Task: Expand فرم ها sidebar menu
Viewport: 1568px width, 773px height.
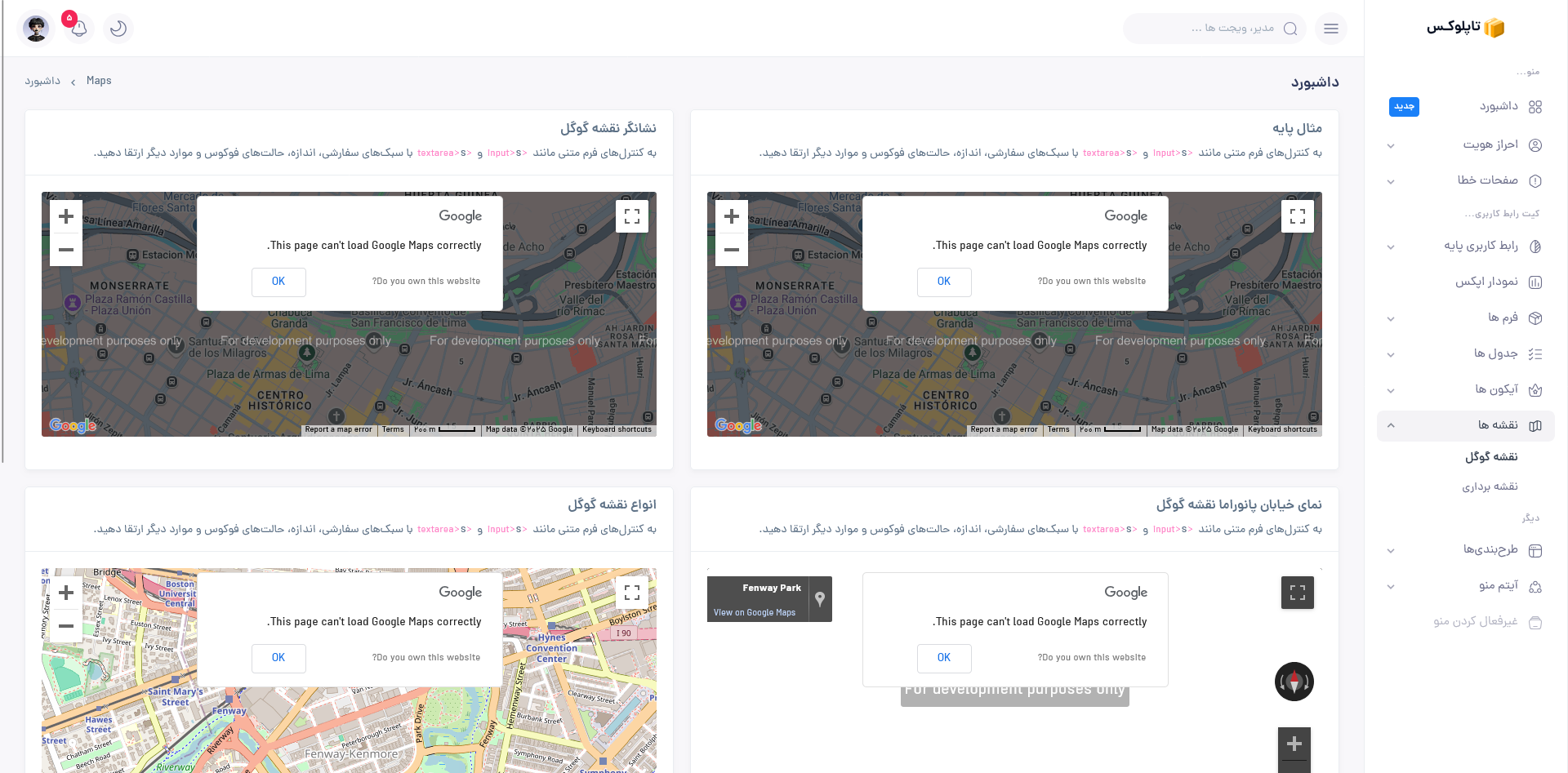Action: [x=1466, y=318]
